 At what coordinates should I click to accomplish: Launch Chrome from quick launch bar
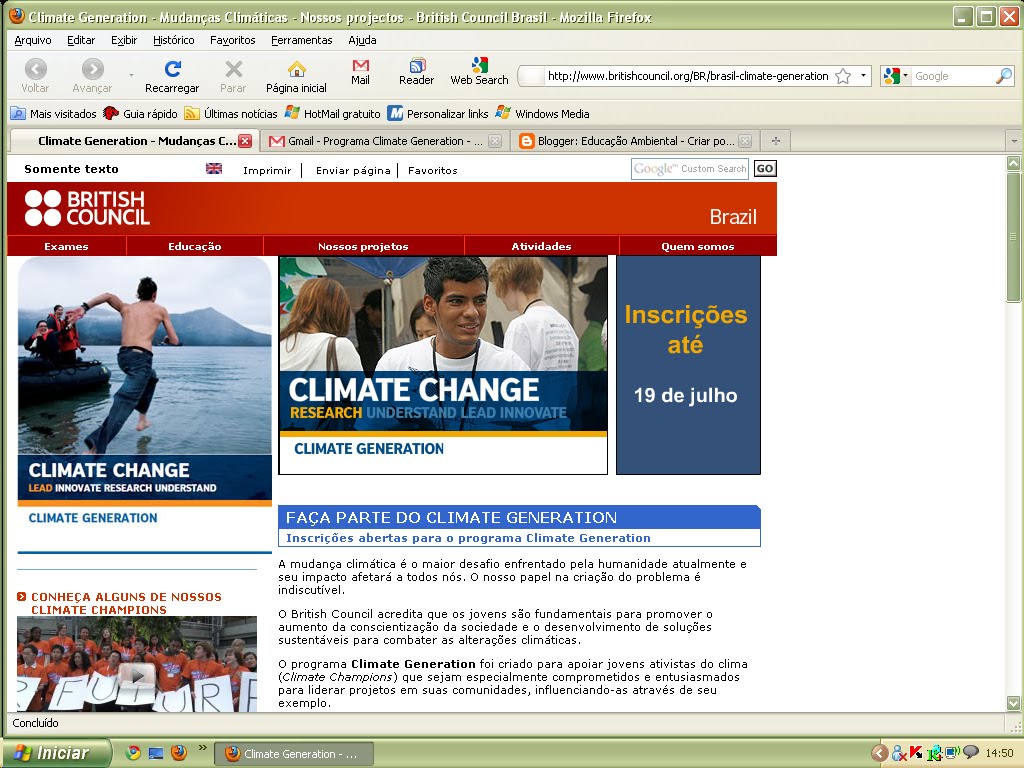point(133,753)
